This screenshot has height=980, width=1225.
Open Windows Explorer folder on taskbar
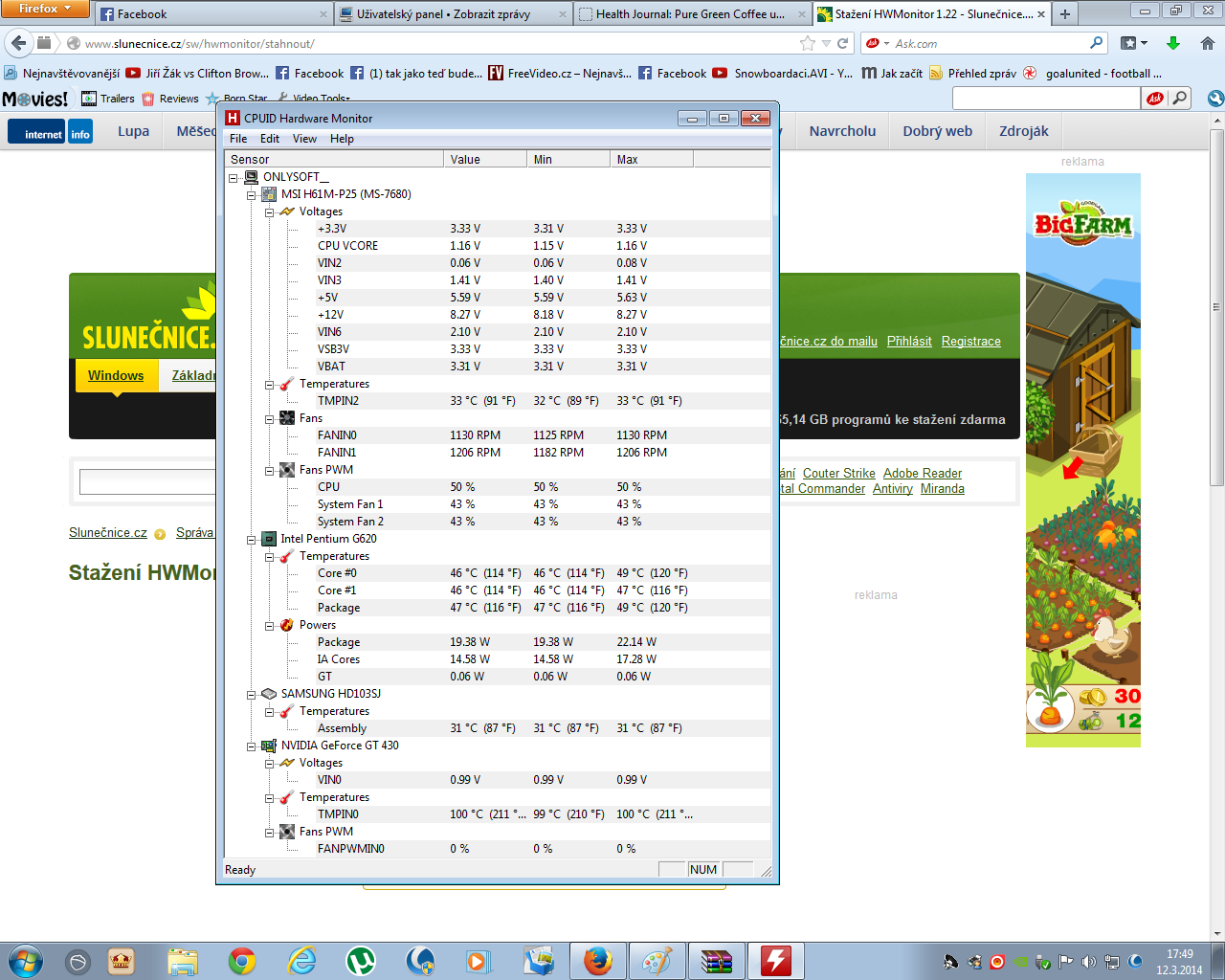click(x=183, y=961)
